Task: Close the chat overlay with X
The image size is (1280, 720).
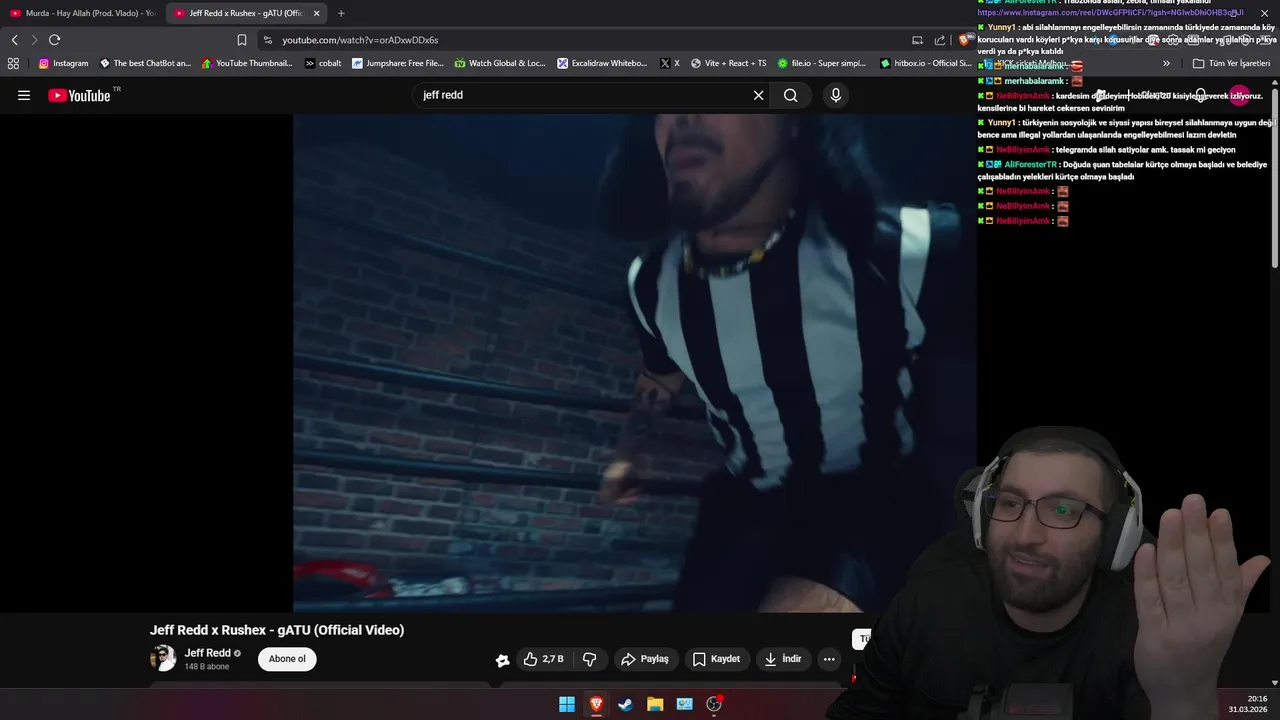Action: [1264, 13]
